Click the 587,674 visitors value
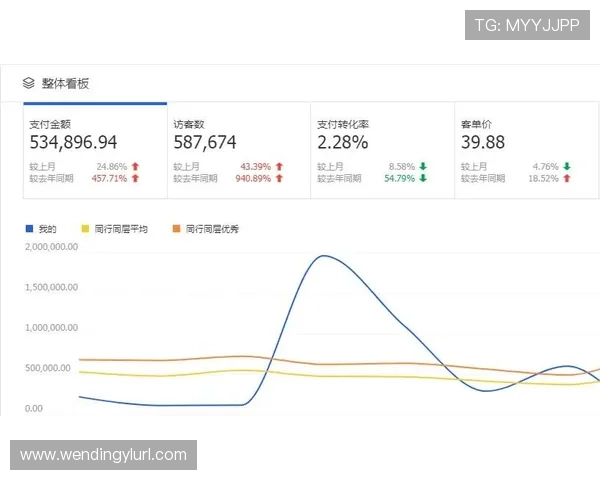Viewport: 600px width, 480px height. point(205,142)
